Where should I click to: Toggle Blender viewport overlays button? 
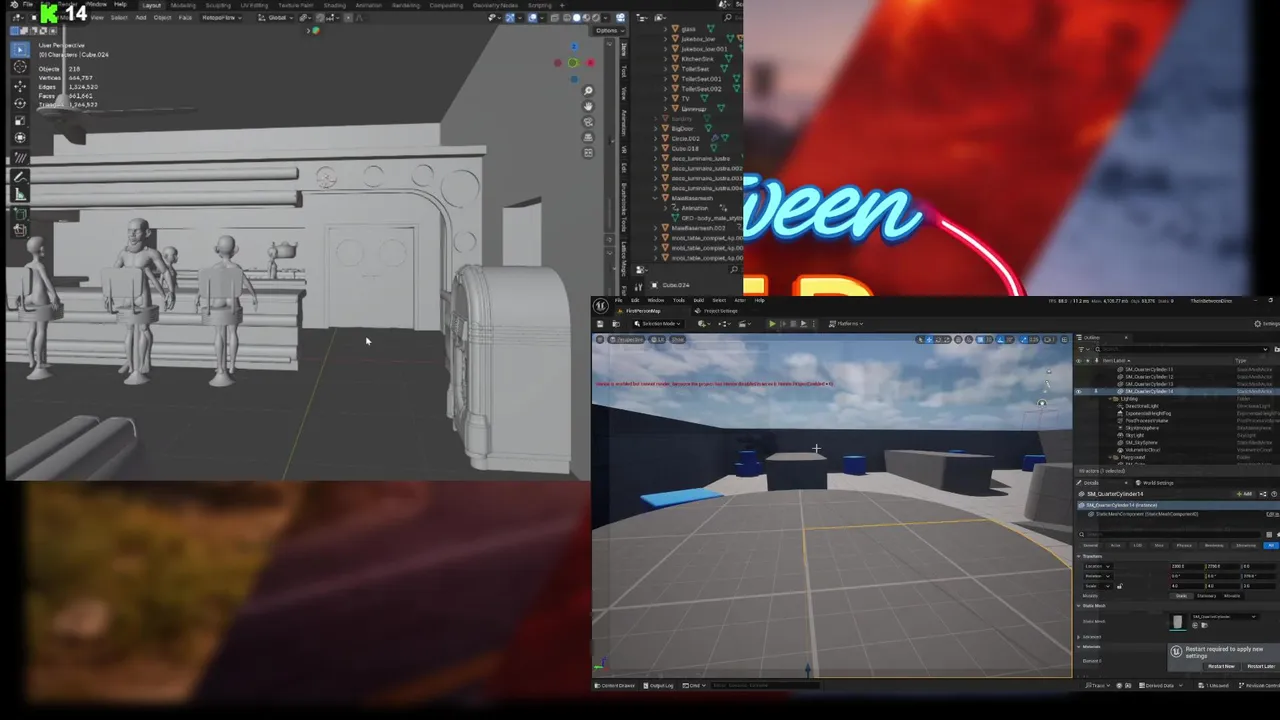pos(532,17)
